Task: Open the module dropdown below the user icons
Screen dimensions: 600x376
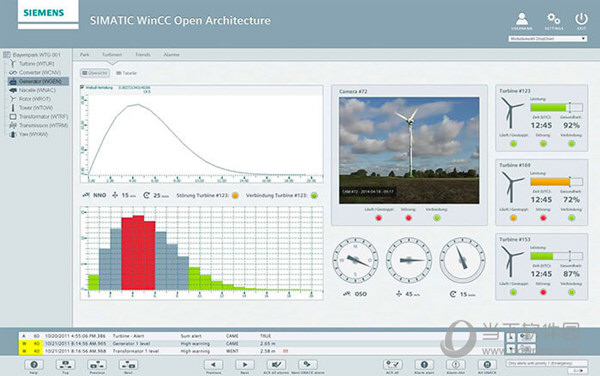Action: (548, 39)
